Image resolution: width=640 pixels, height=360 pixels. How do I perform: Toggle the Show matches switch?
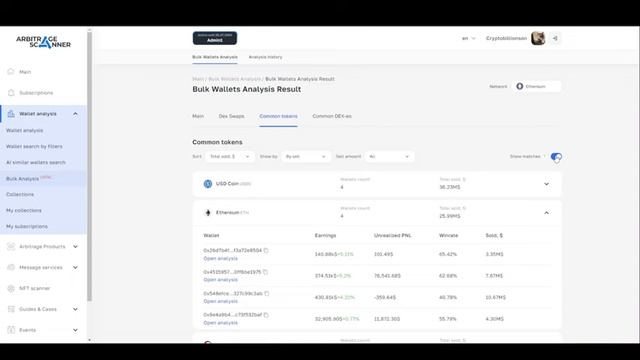click(556, 157)
